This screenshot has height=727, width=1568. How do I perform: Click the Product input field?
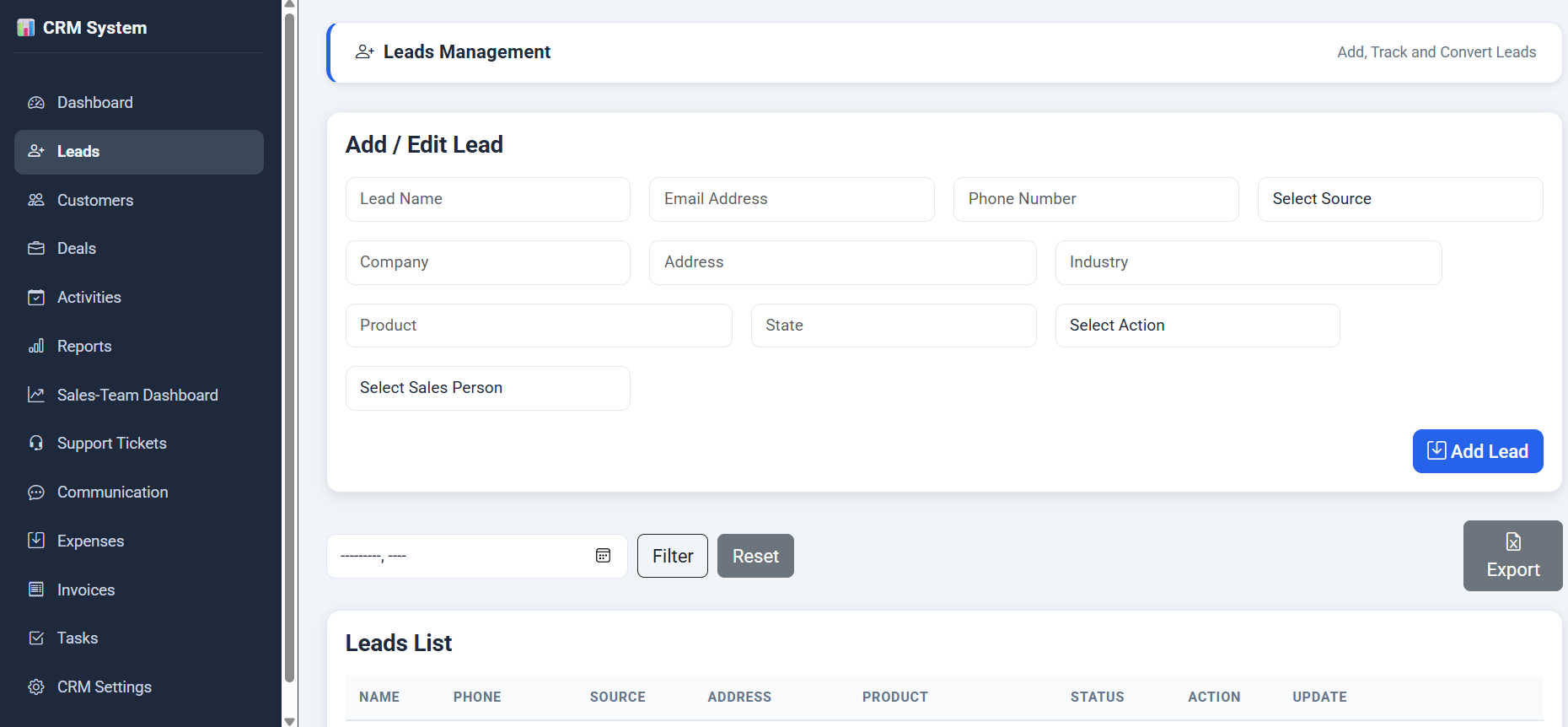539,326
